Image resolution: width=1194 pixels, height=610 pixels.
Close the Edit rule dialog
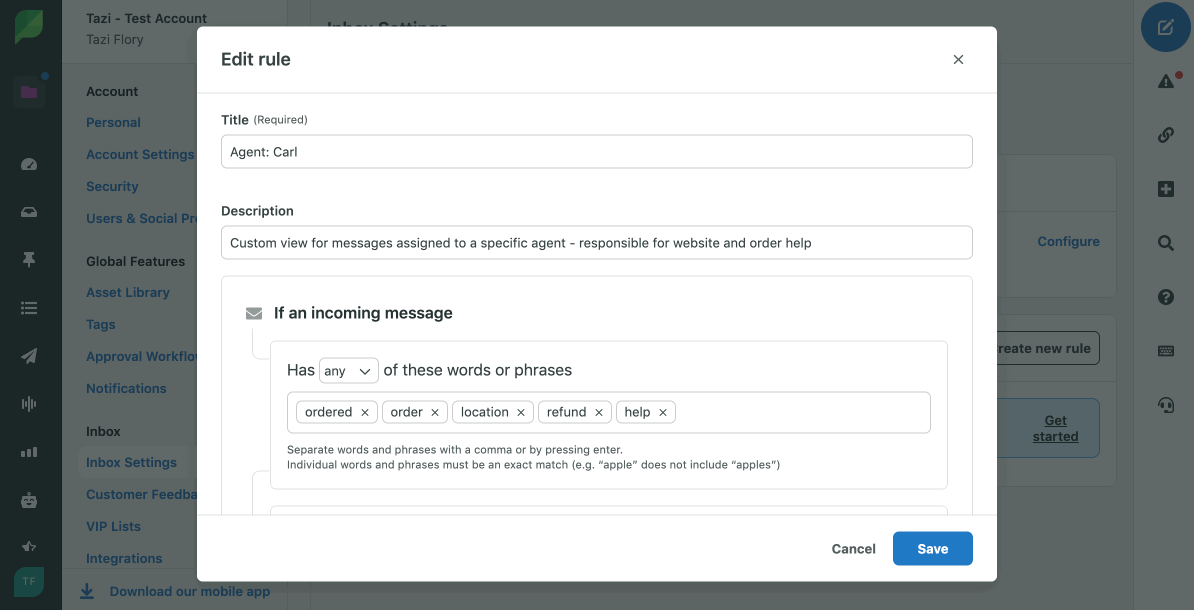click(x=958, y=60)
